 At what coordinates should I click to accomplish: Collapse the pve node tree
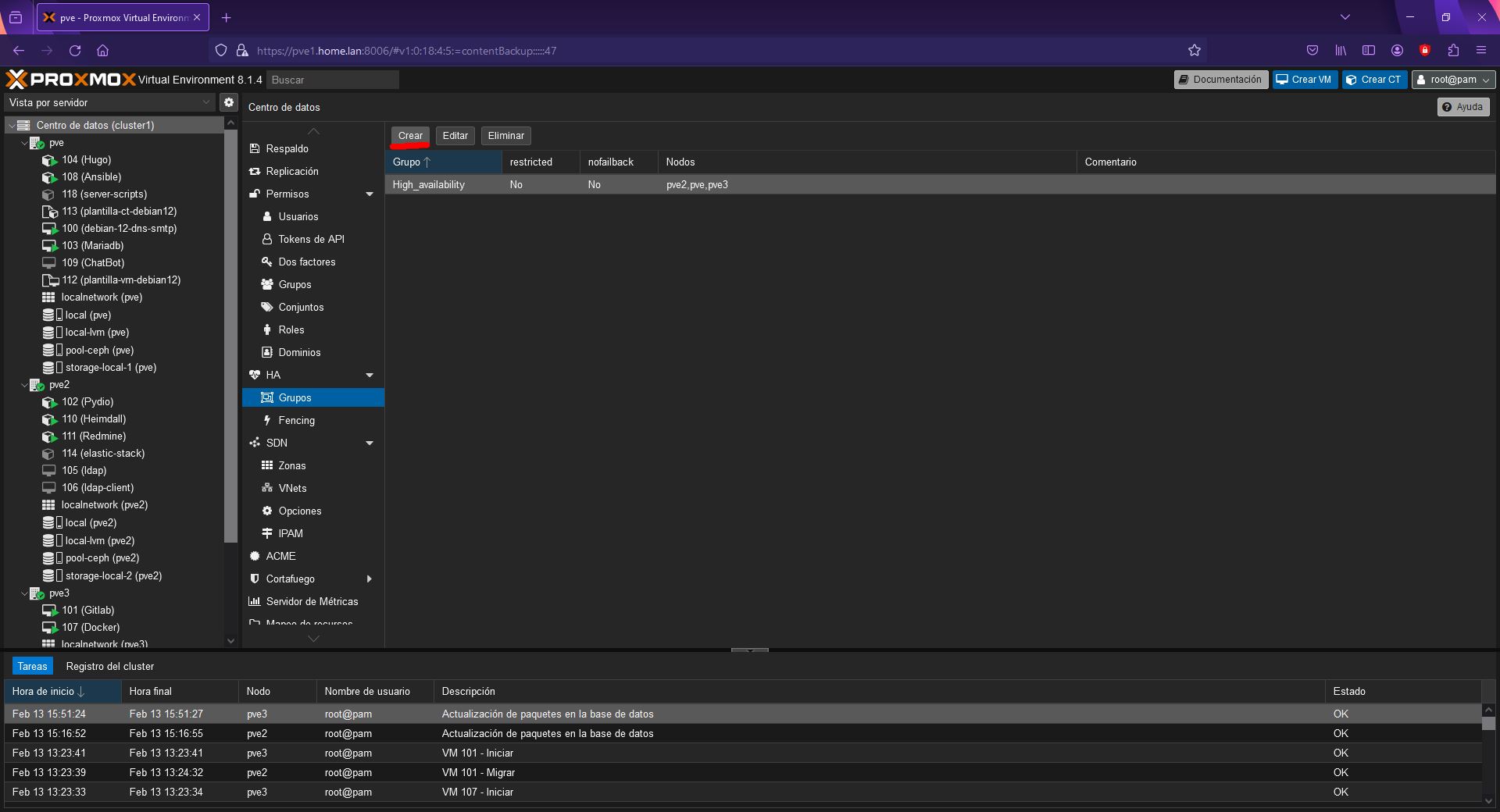pos(24,143)
